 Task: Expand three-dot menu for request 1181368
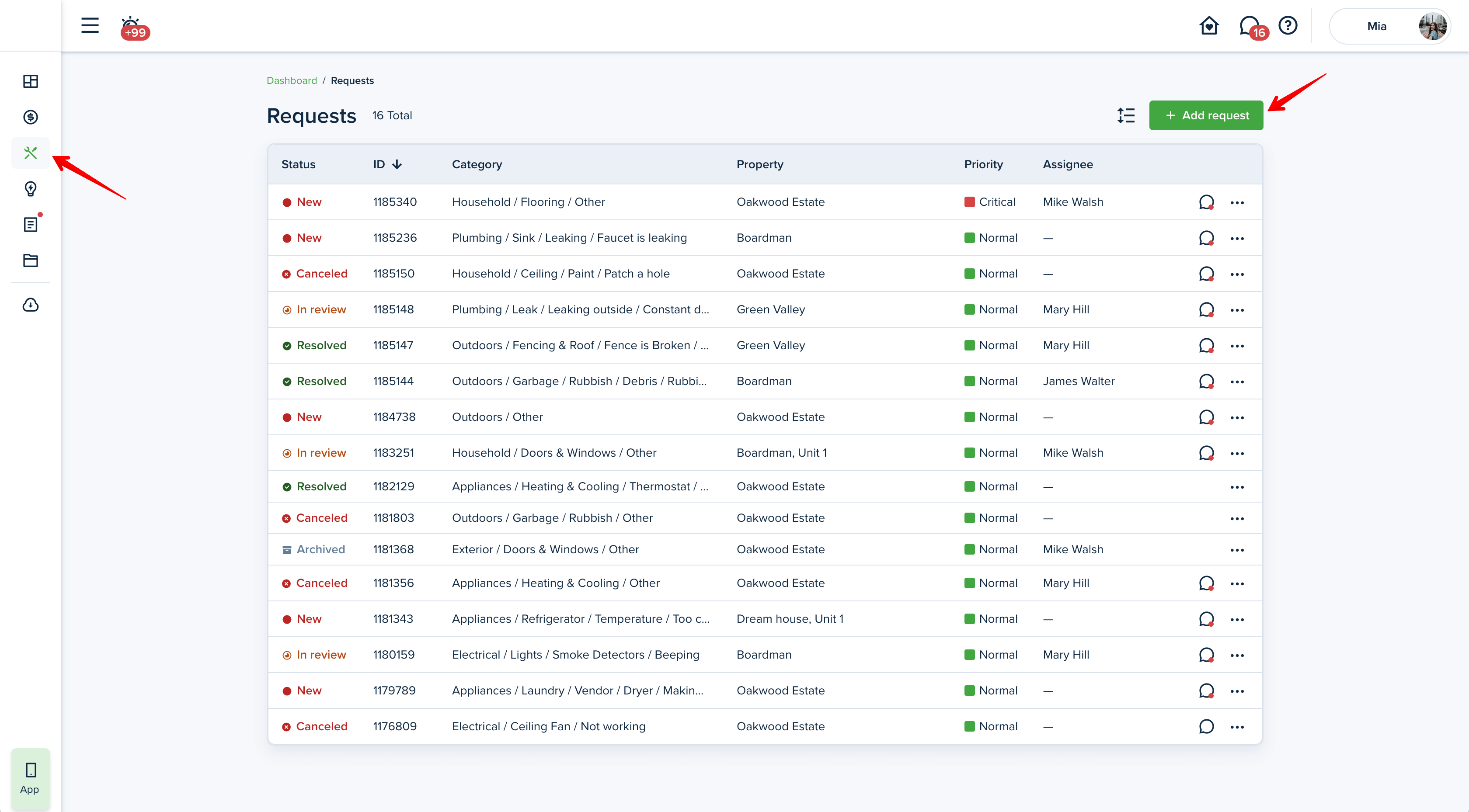[1237, 550]
